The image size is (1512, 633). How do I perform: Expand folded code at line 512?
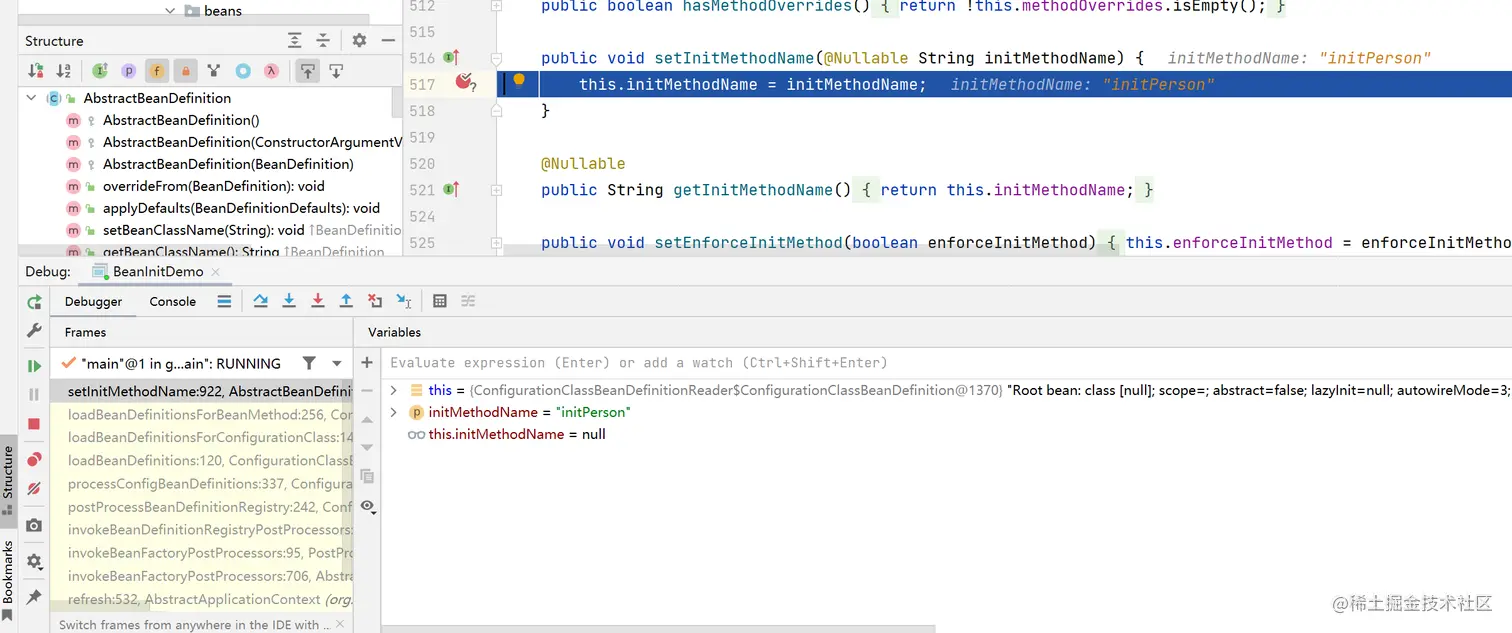[496, 6]
